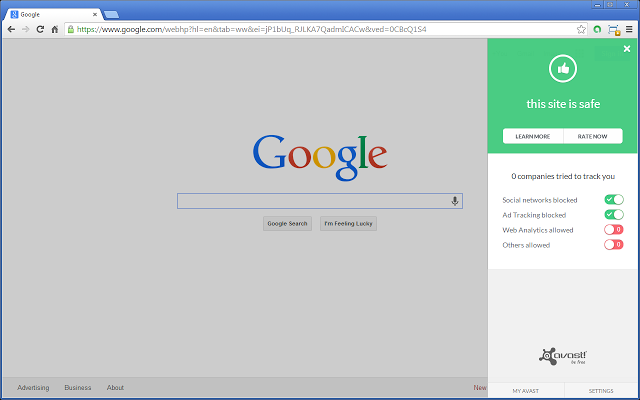Go back using the browser back arrow
This screenshot has width=640, height=400.
[x=11, y=29]
